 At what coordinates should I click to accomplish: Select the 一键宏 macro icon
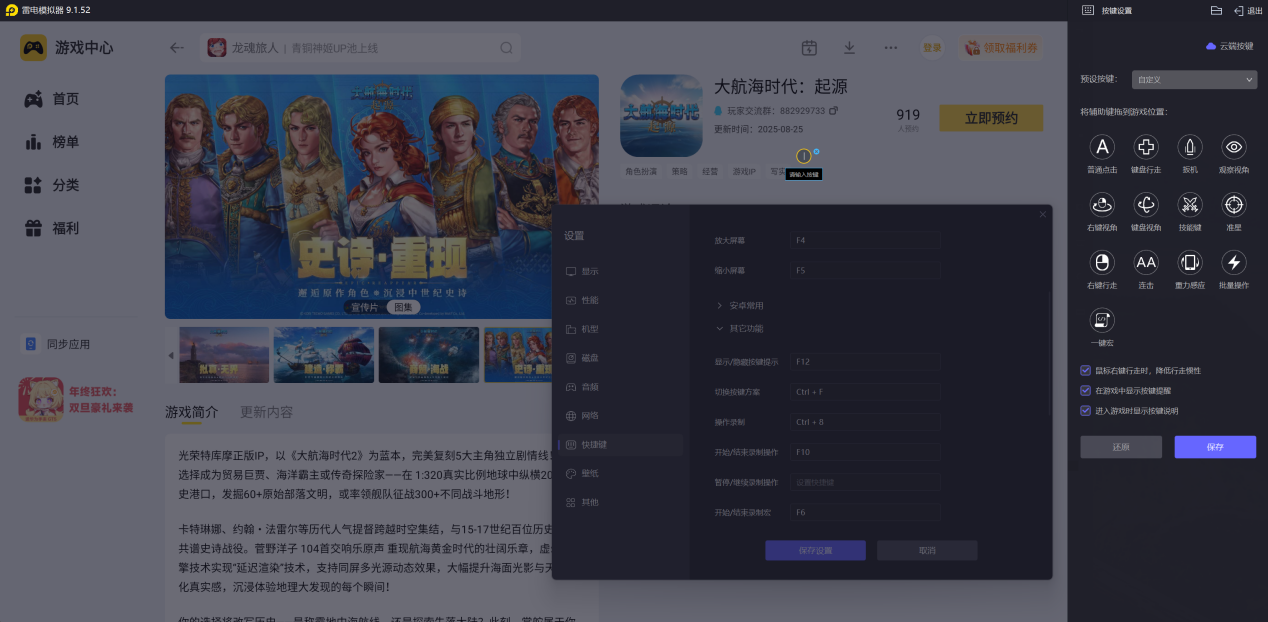(x=1102, y=320)
